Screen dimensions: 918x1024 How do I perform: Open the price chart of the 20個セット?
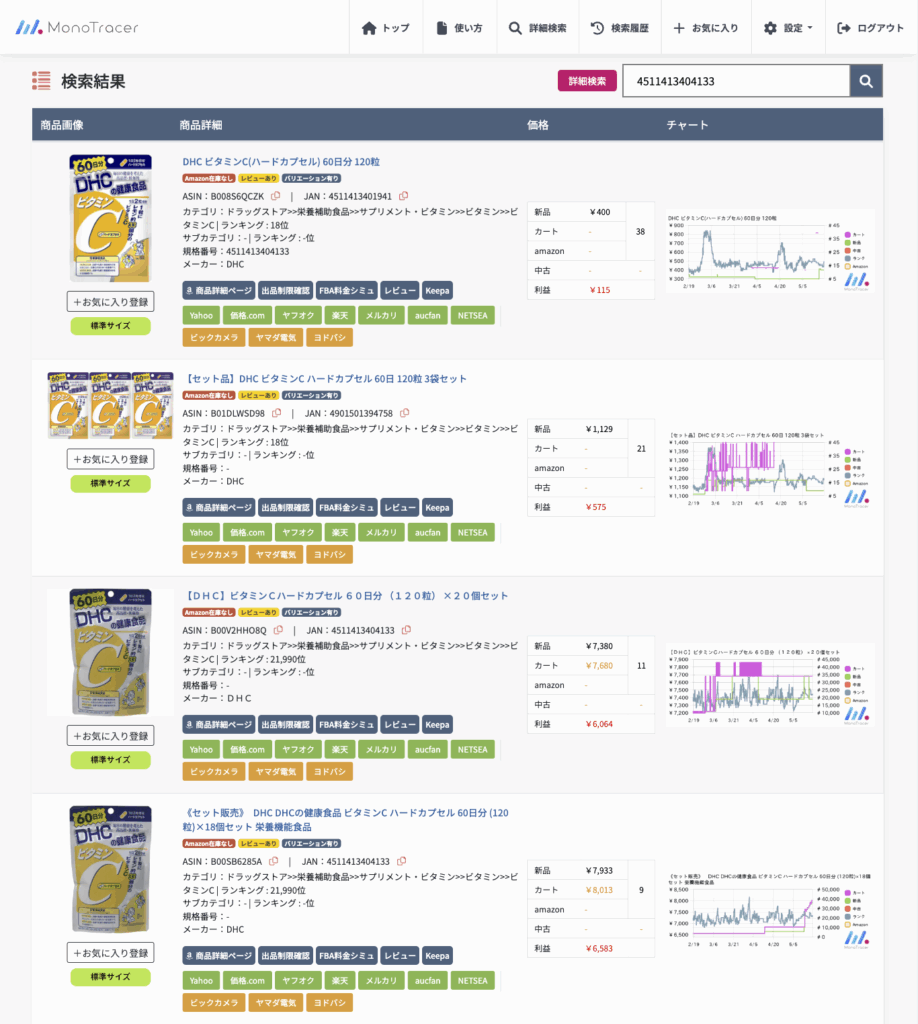(770, 685)
